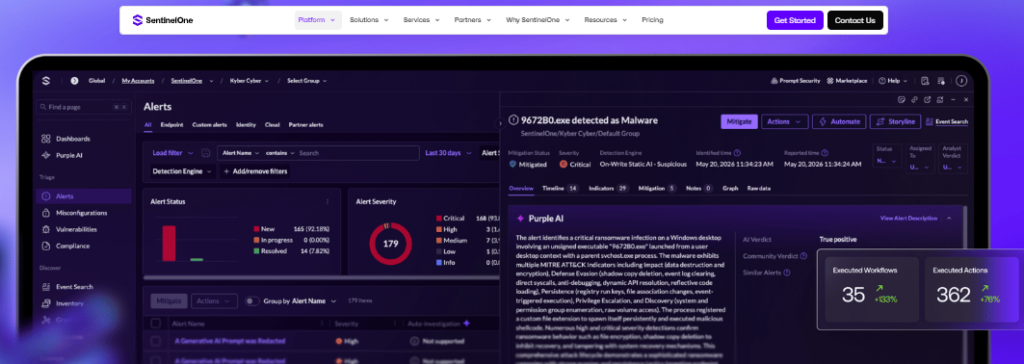Screen dimensions: 1024x364
Task: Select the Alerts icon in sidebar
Action: (46, 196)
